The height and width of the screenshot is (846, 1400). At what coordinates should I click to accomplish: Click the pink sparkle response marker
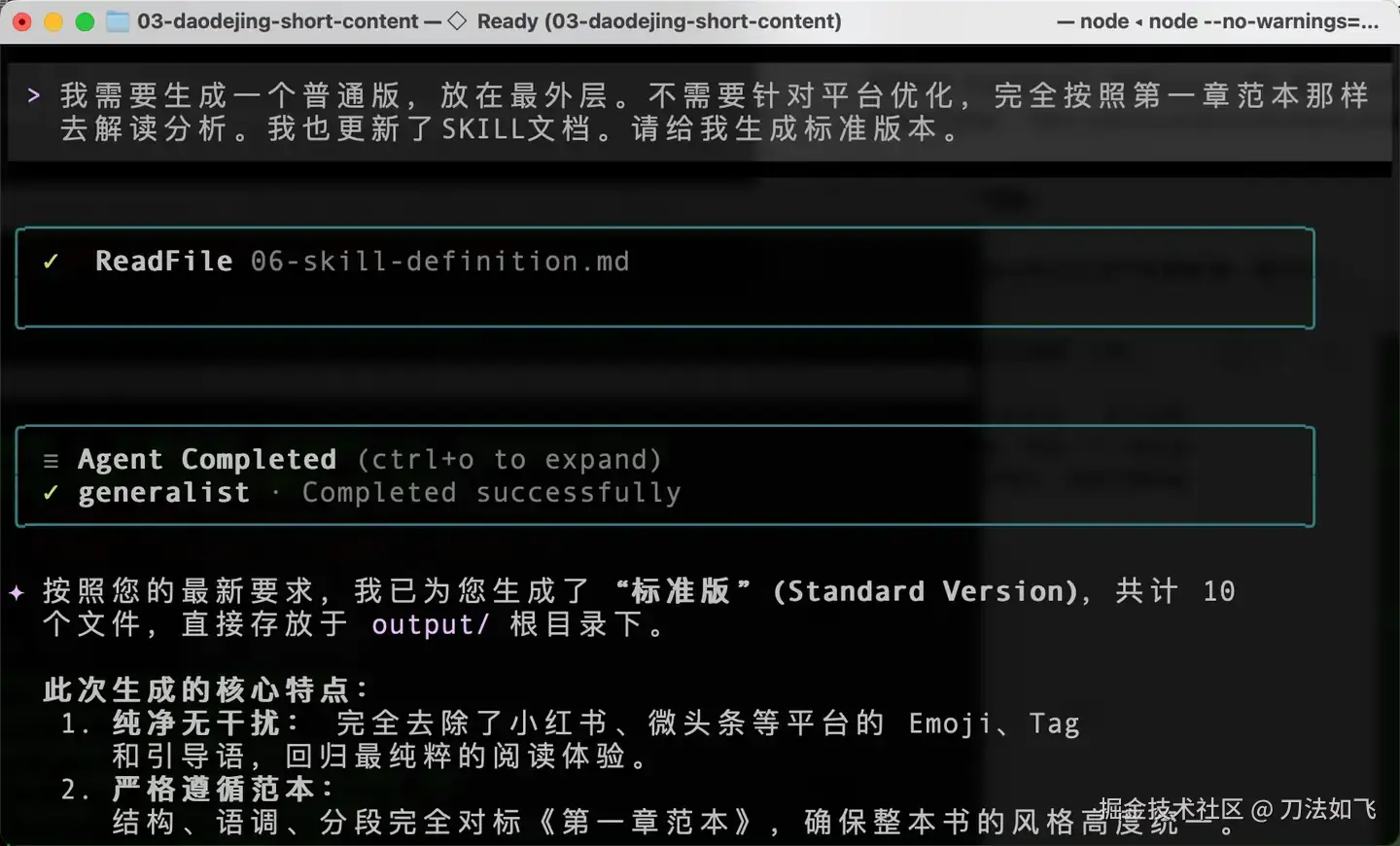pyautogui.click(x=17, y=592)
